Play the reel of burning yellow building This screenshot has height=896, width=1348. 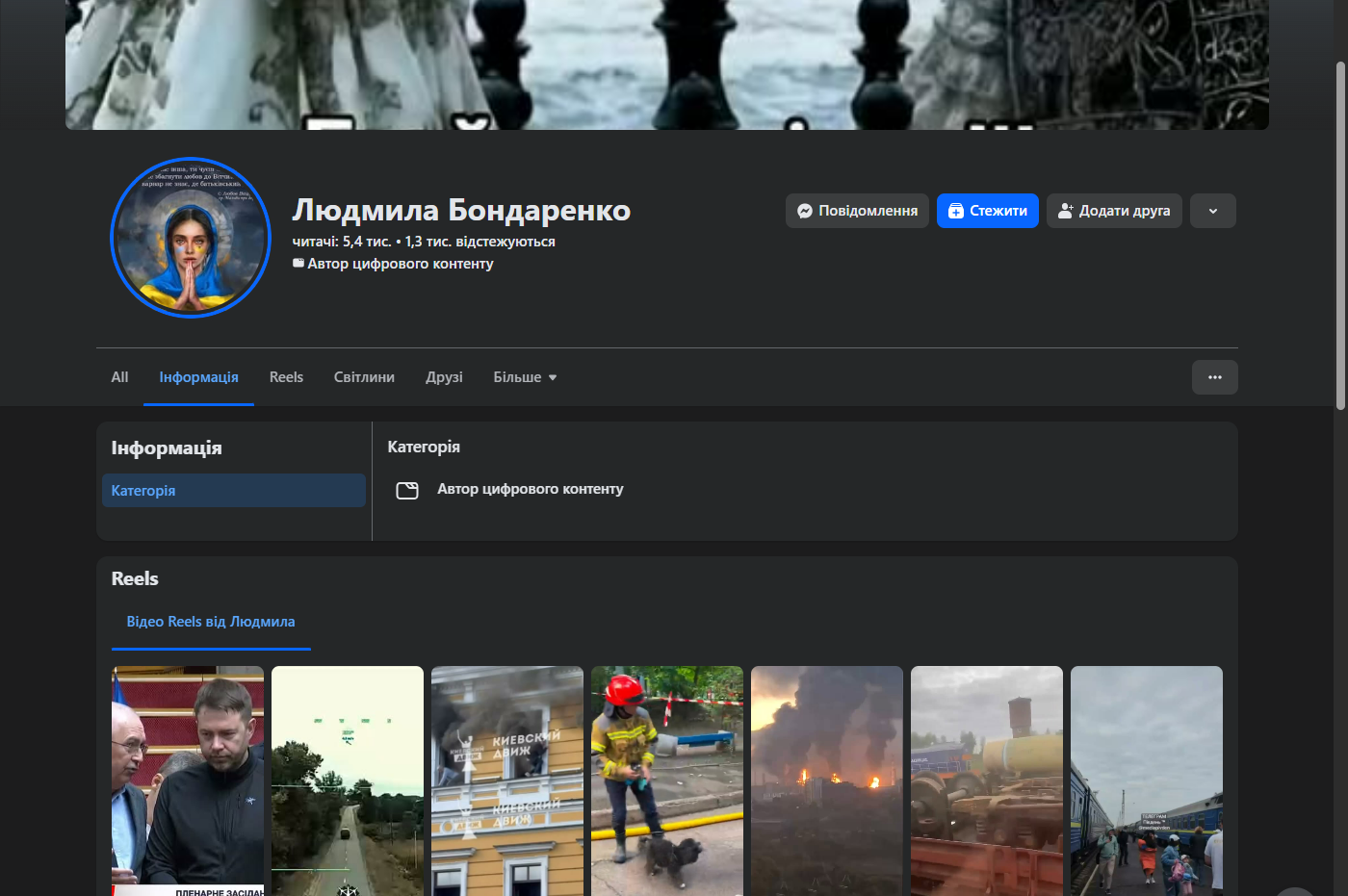point(507,781)
